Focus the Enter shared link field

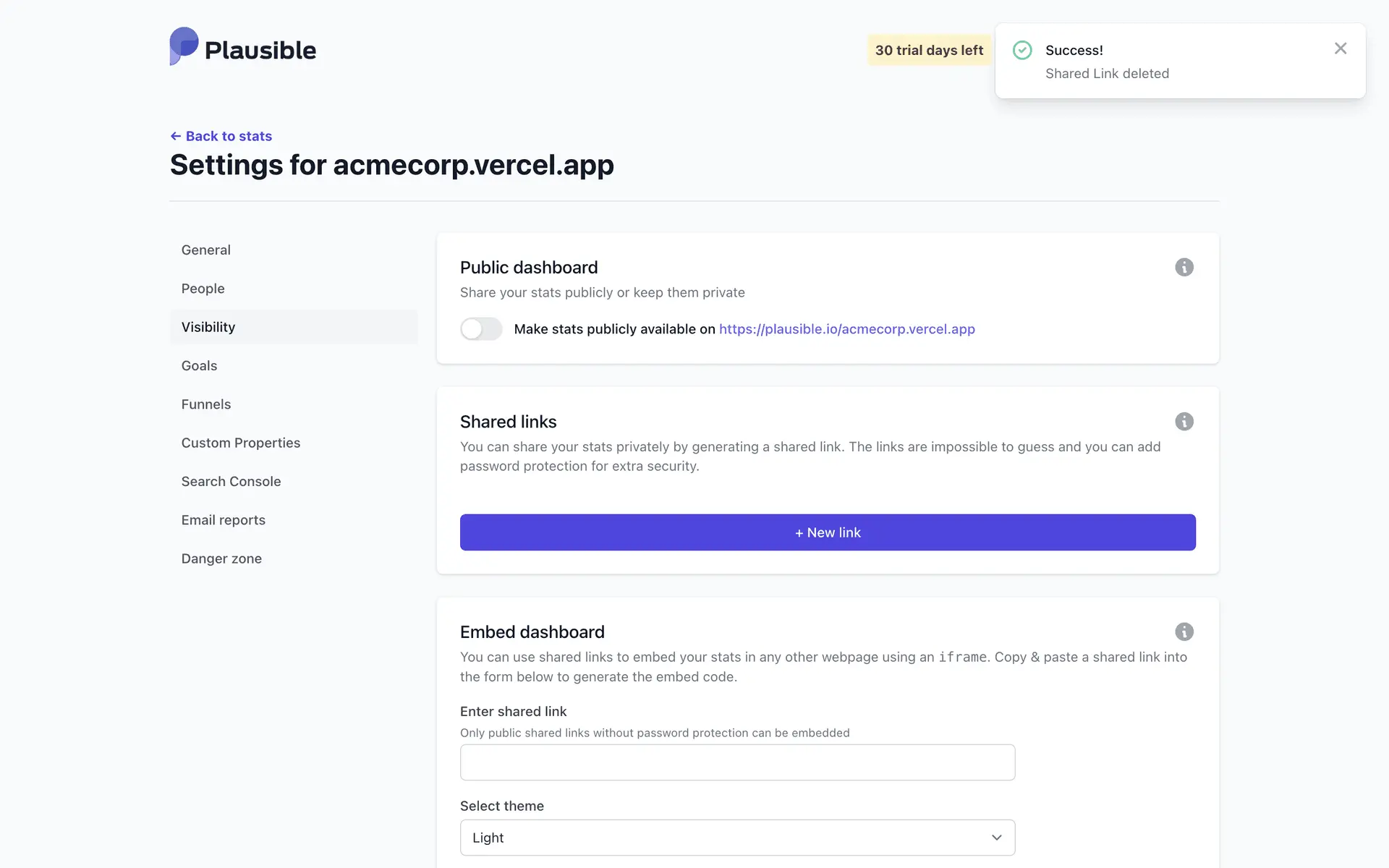click(737, 762)
